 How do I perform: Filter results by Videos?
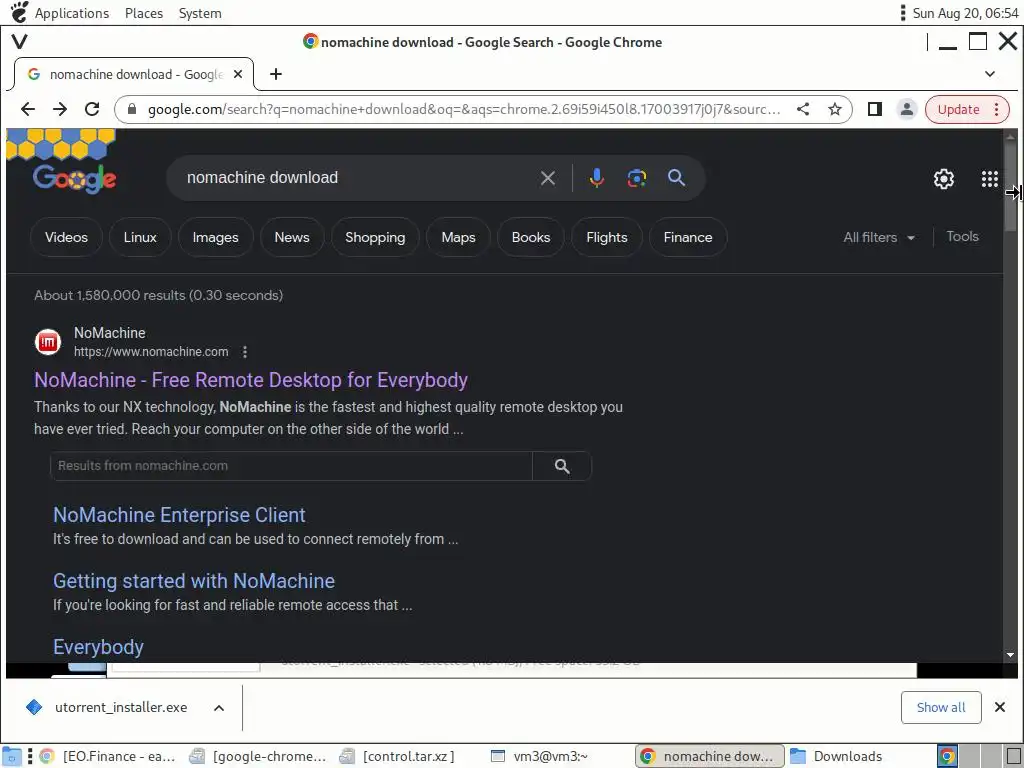67,237
